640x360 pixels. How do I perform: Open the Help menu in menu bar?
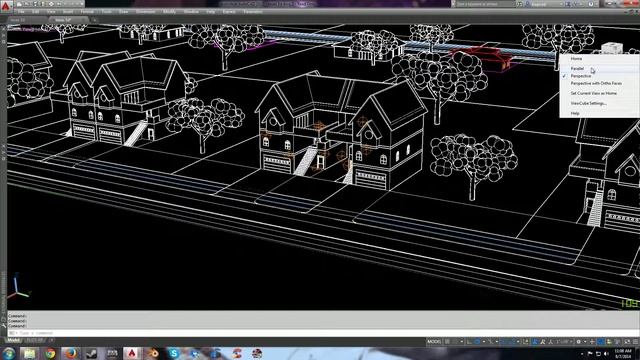211,12
